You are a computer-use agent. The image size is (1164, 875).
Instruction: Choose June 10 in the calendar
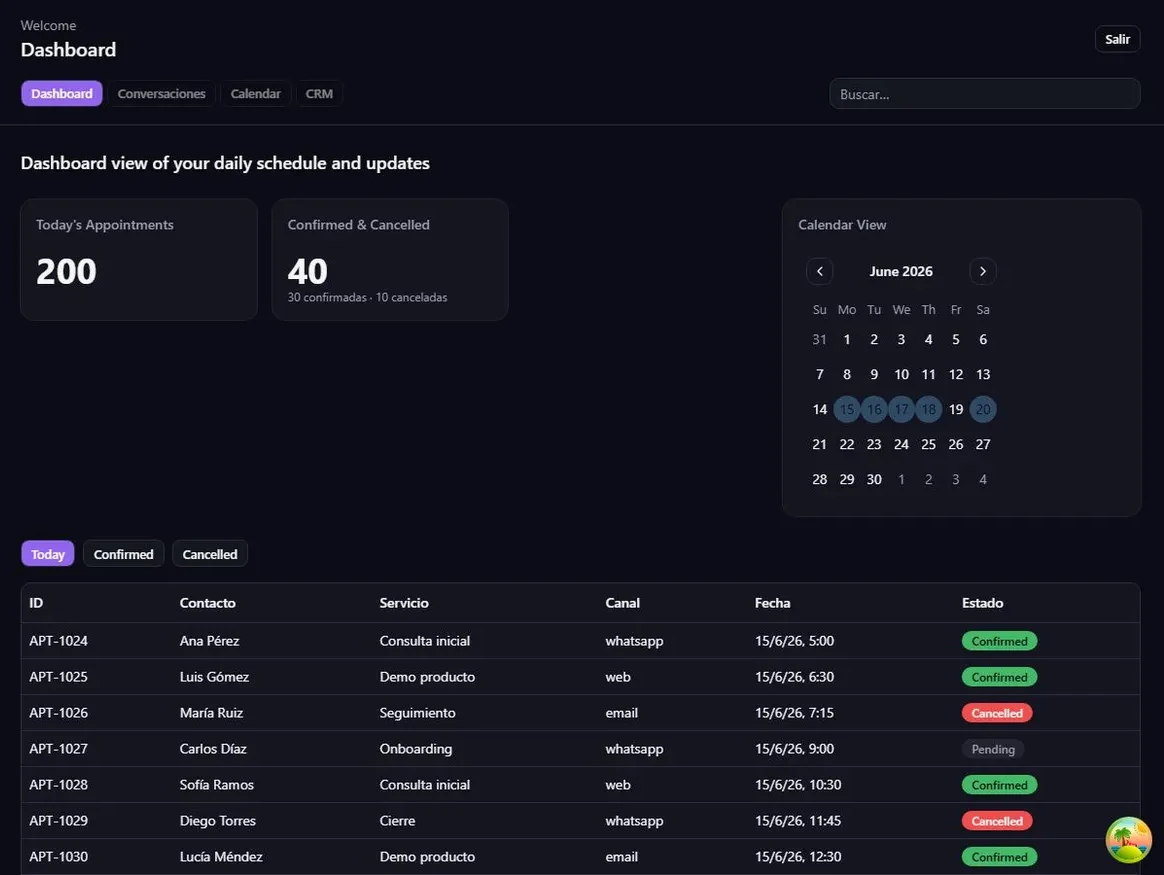(901, 374)
